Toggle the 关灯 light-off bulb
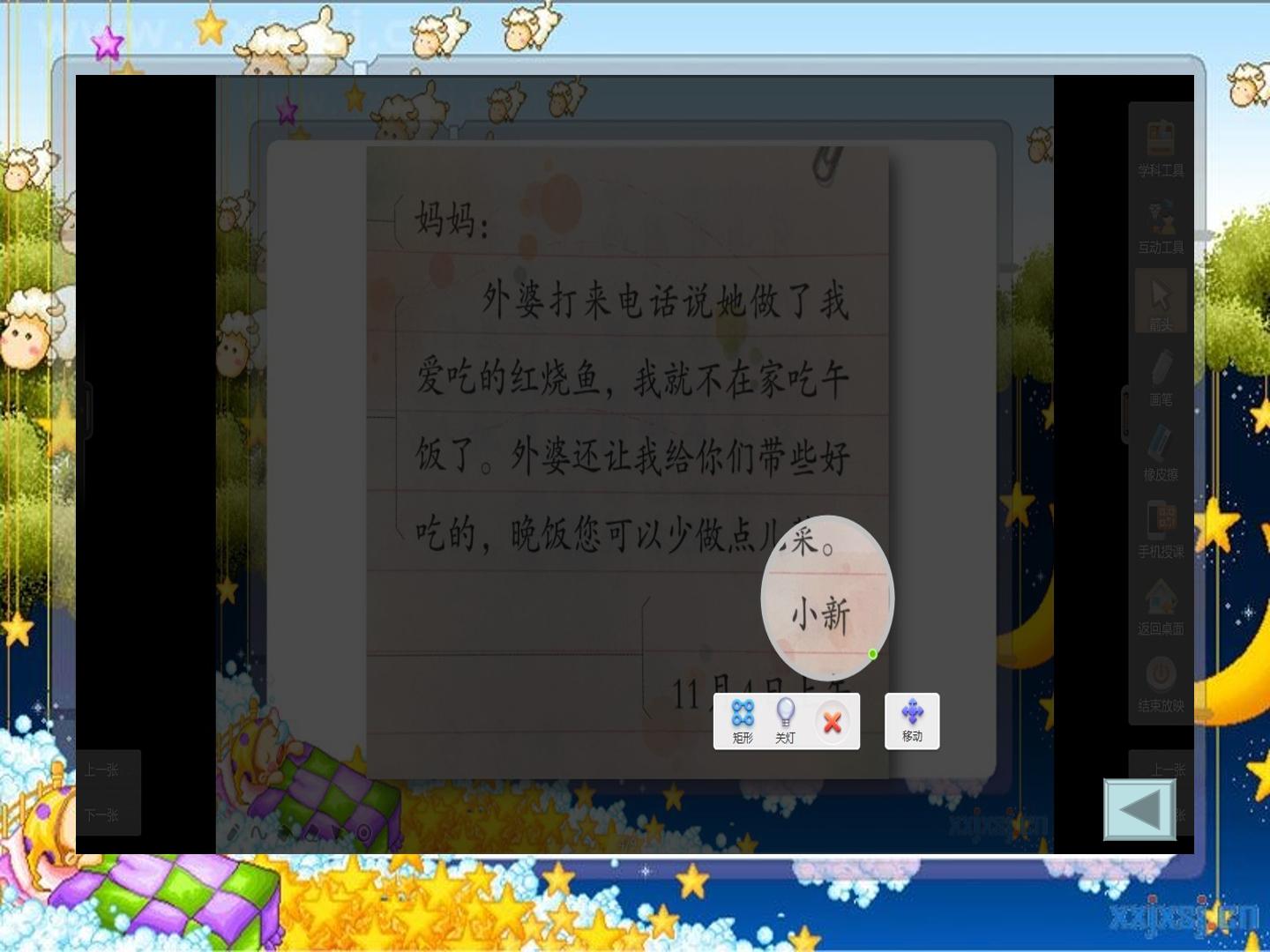1270x952 pixels. (785, 721)
